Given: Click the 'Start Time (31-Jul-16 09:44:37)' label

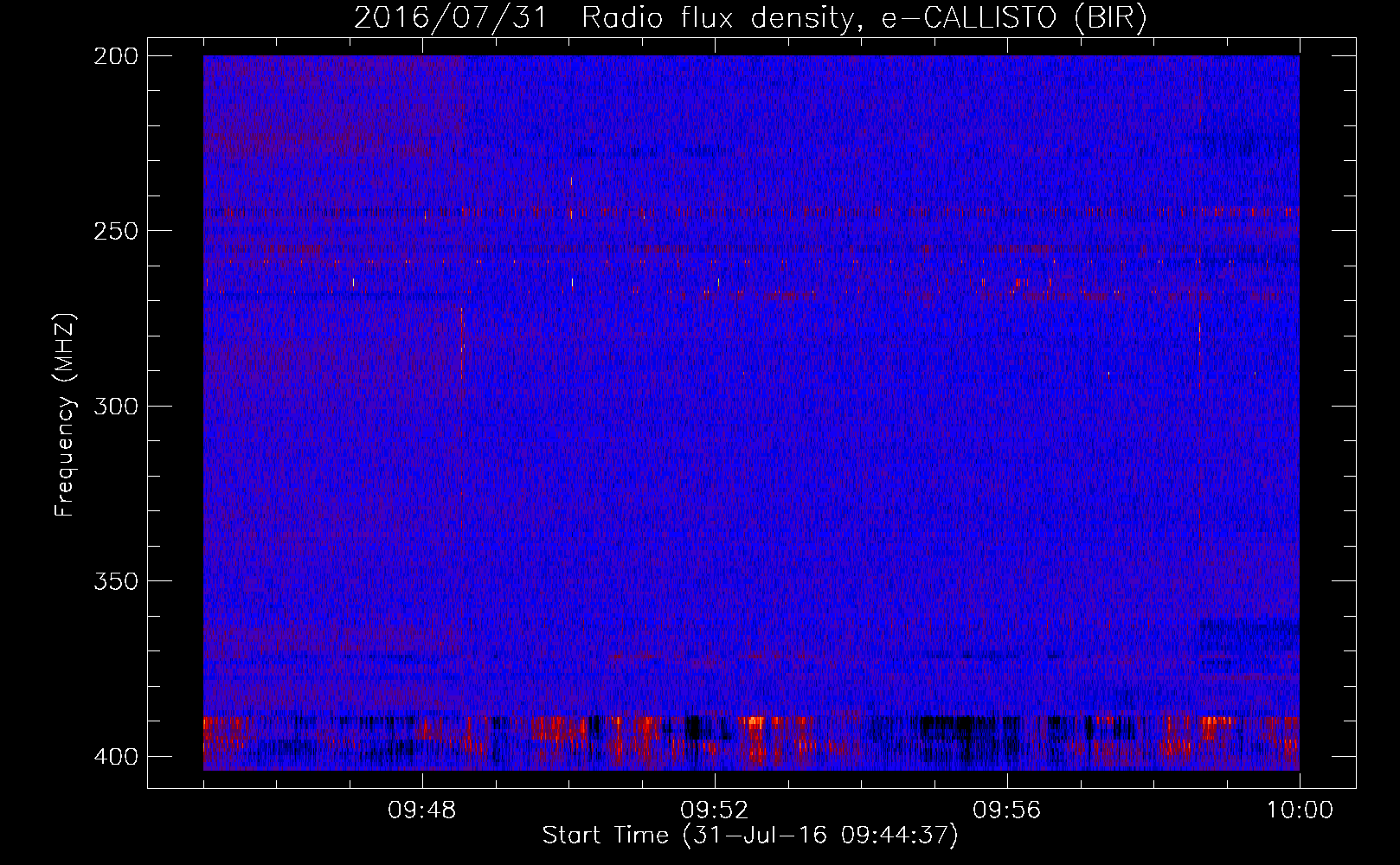Looking at the screenshot, I should point(750,836).
